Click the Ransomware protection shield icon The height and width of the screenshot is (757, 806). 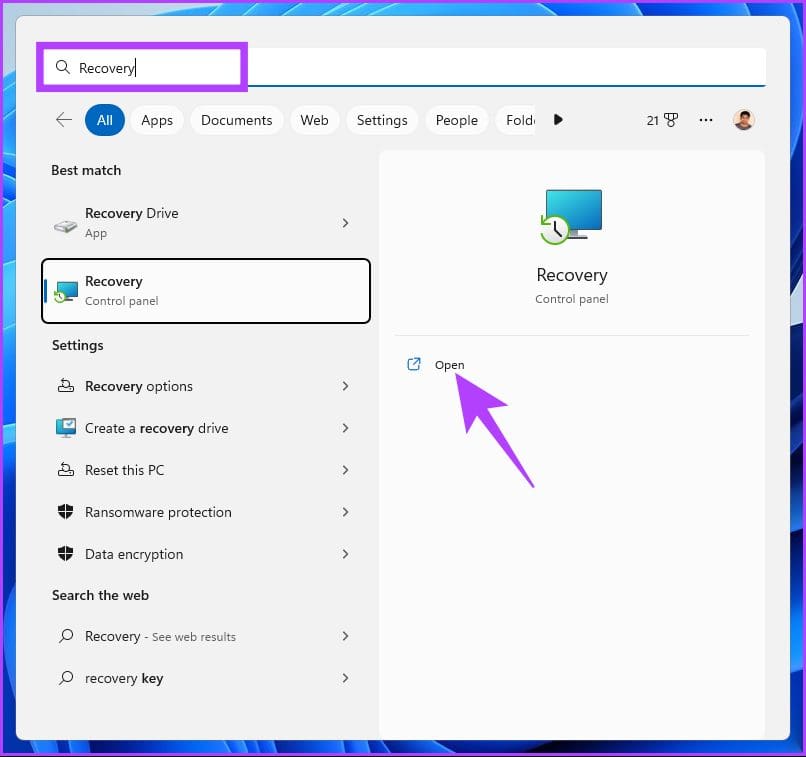(66, 511)
